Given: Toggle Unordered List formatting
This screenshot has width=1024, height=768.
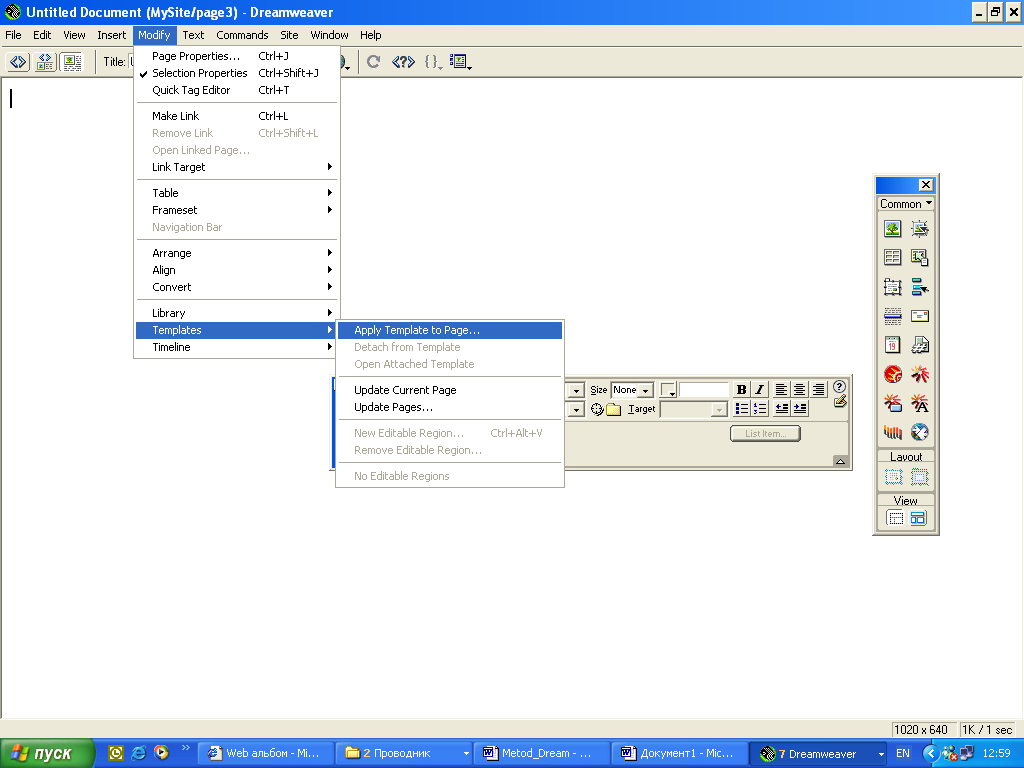Looking at the screenshot, I should pyautogui.click(x=742, y=409).
